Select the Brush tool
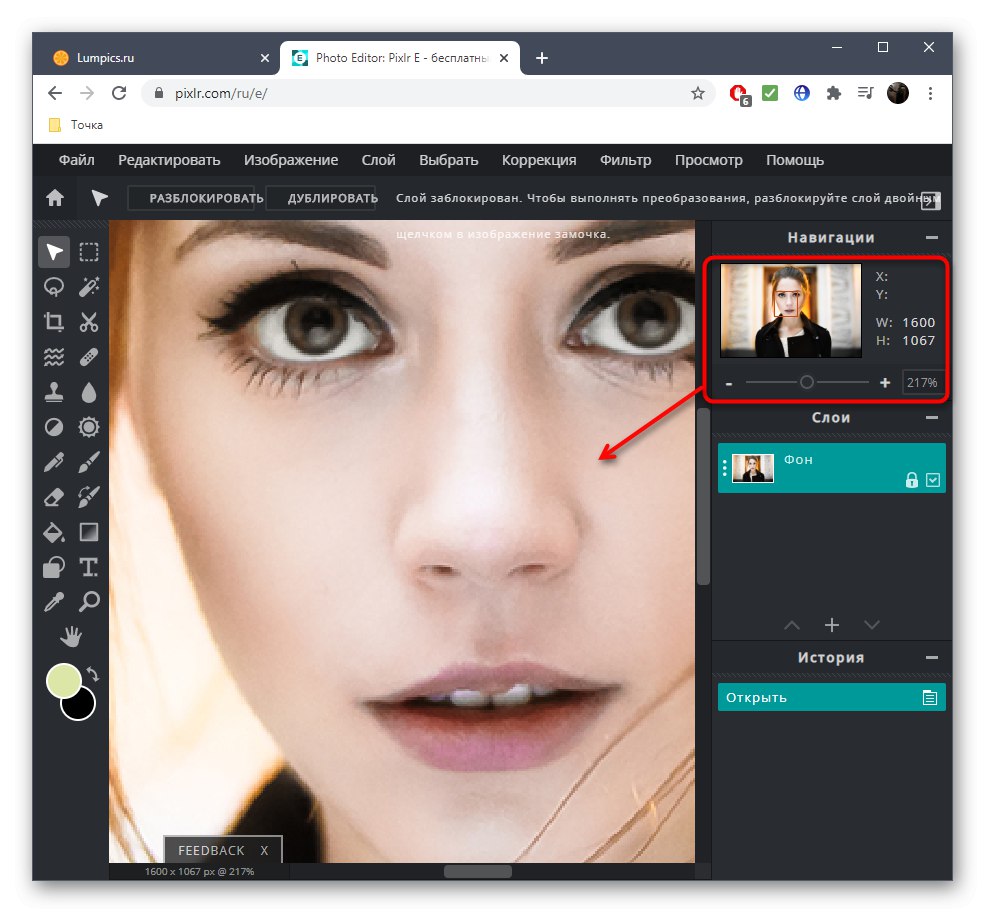Screen dimensions: 985x913 click(x=89, y=462)
